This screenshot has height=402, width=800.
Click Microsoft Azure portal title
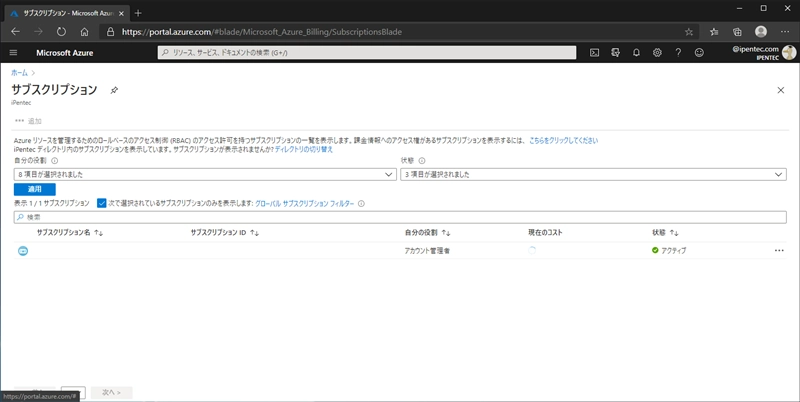65,53
